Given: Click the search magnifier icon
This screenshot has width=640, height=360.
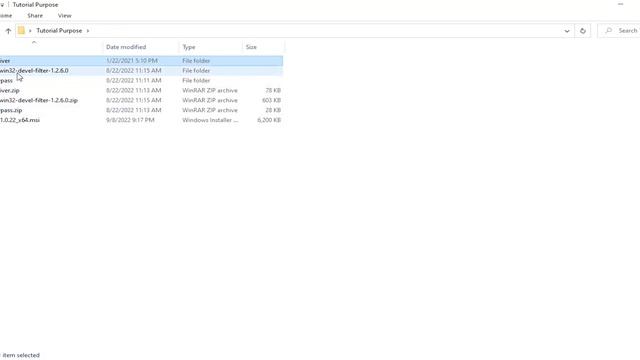Looking at the screenshot, I should click(609, 31).
